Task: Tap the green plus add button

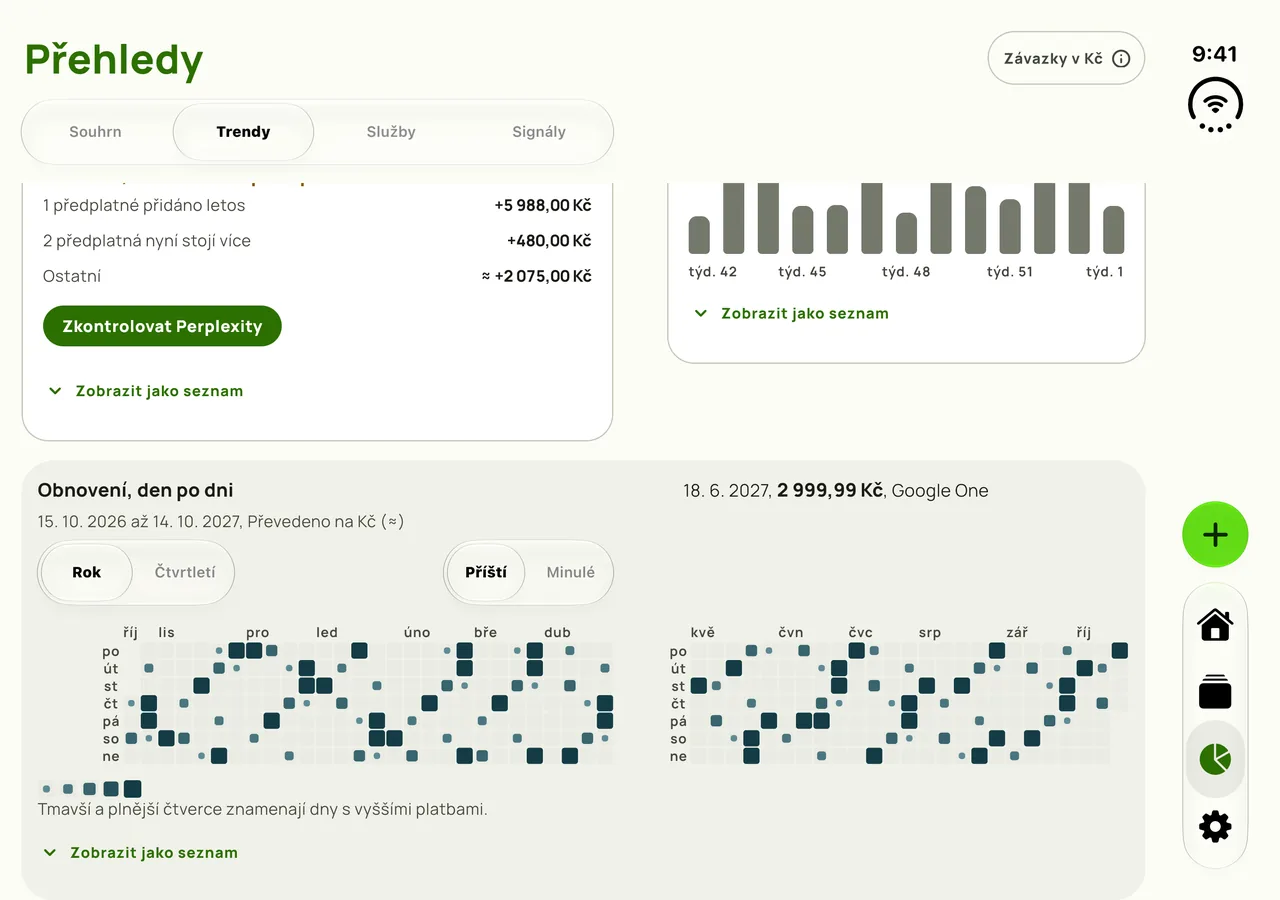Action: (x=1215, y=535)
